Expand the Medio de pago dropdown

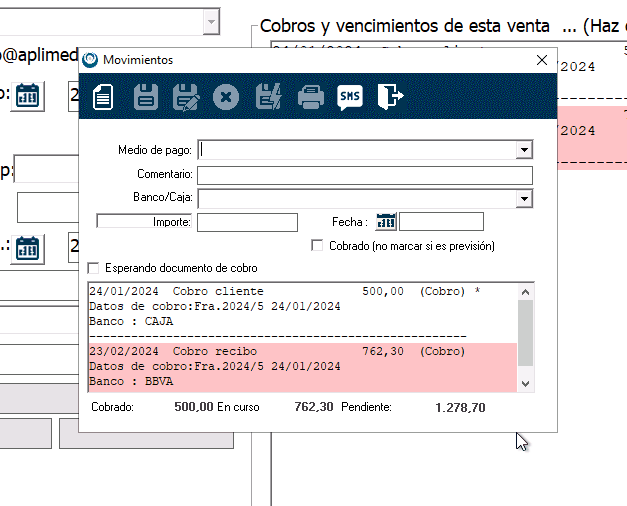click(x=523, y=150)
